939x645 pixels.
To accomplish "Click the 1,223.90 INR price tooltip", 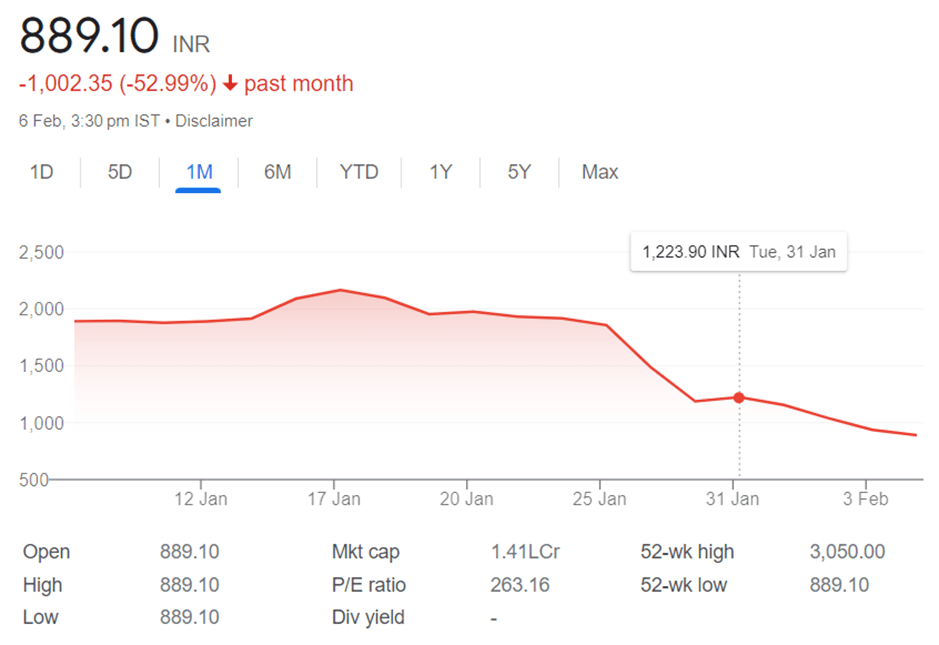I will (738, 252).
